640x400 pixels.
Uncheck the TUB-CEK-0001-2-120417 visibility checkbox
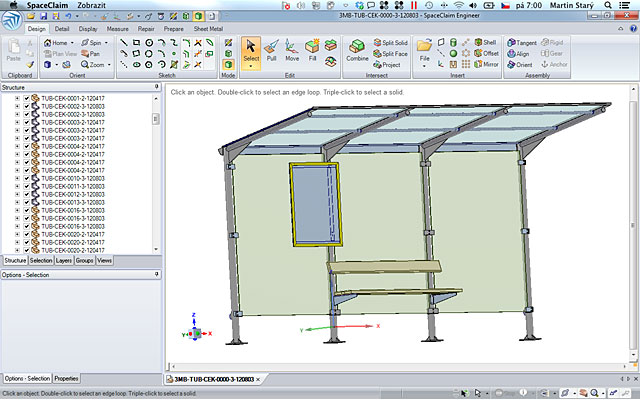point(27,98)
